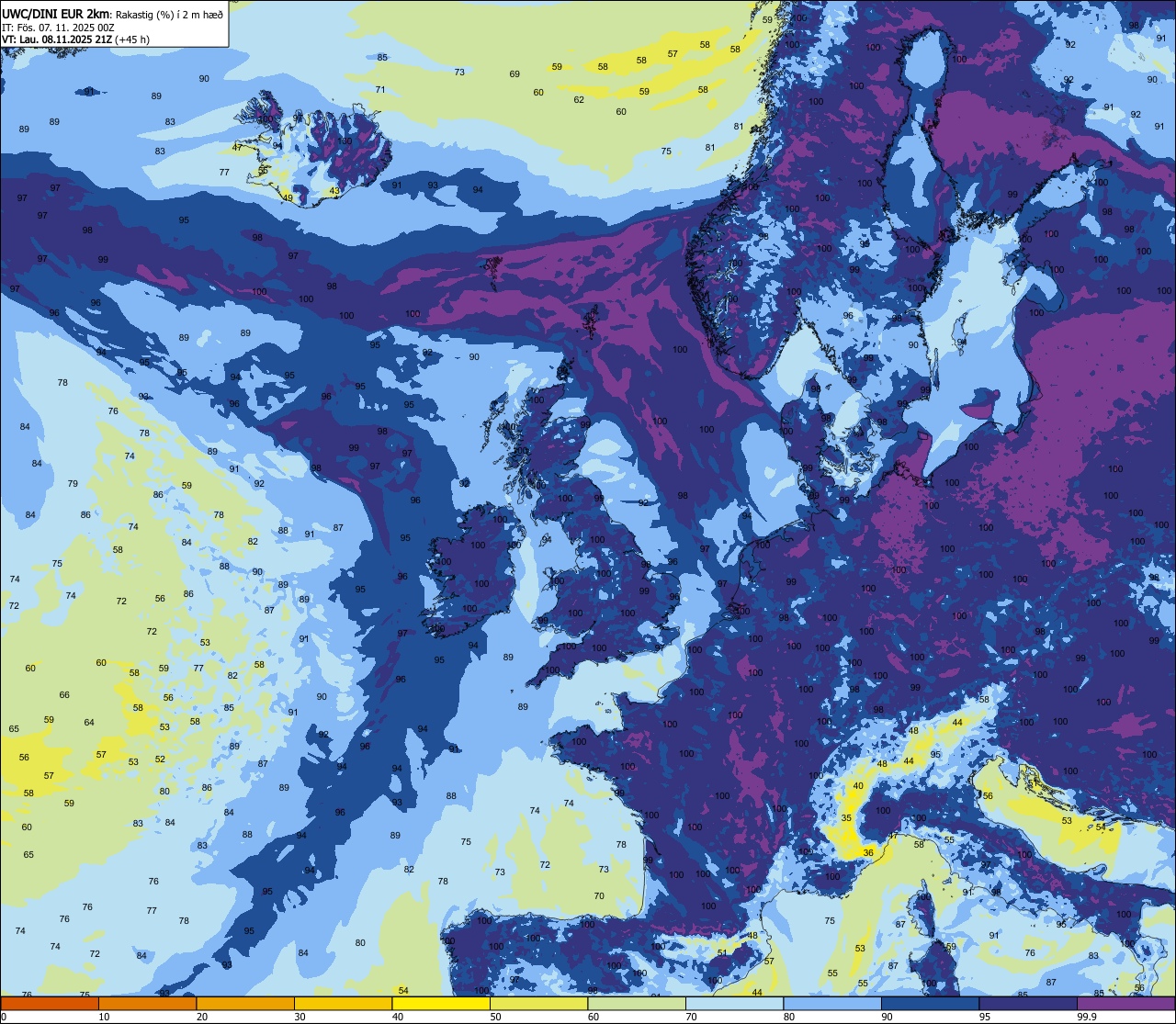Select the light green 60–70 legend segment

[x=637, y=1004]
